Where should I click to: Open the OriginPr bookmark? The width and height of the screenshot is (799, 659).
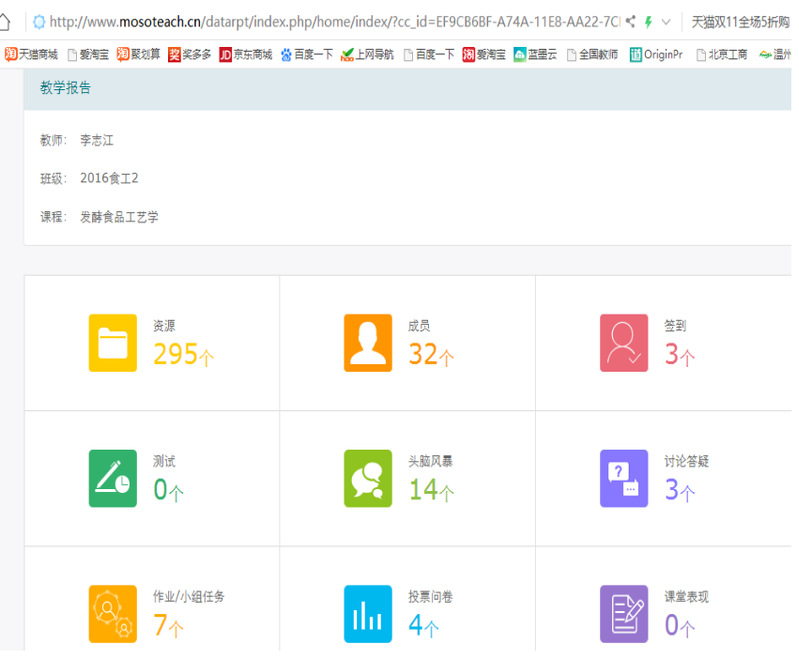click(x=656, y=54)
